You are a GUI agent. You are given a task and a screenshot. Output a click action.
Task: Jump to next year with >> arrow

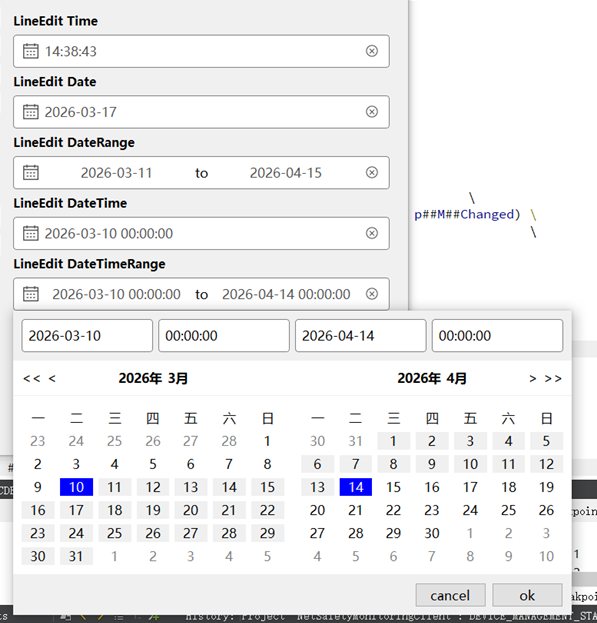click(x=553, y=379)
